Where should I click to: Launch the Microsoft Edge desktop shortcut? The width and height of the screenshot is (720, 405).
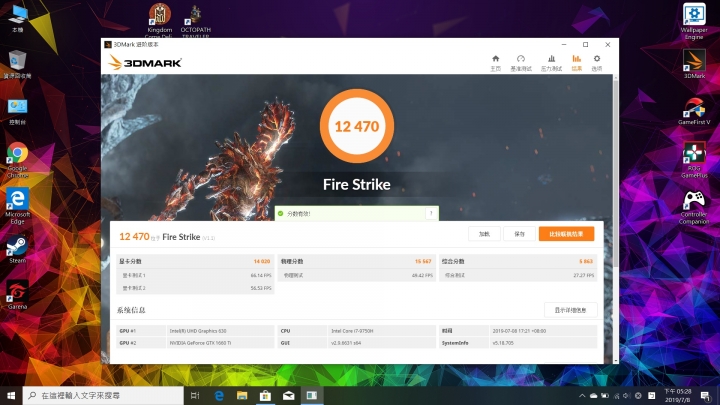coord(17,206)
